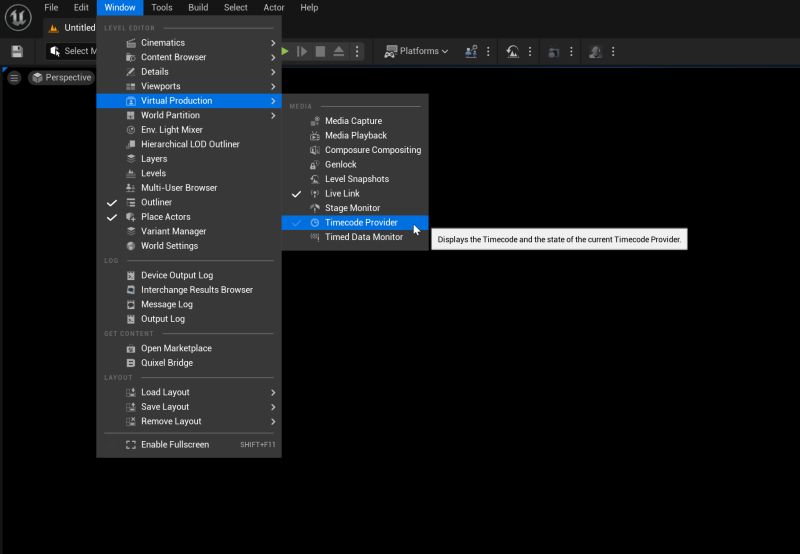Expand the Viewports submenu arrow

pos(273,86)
